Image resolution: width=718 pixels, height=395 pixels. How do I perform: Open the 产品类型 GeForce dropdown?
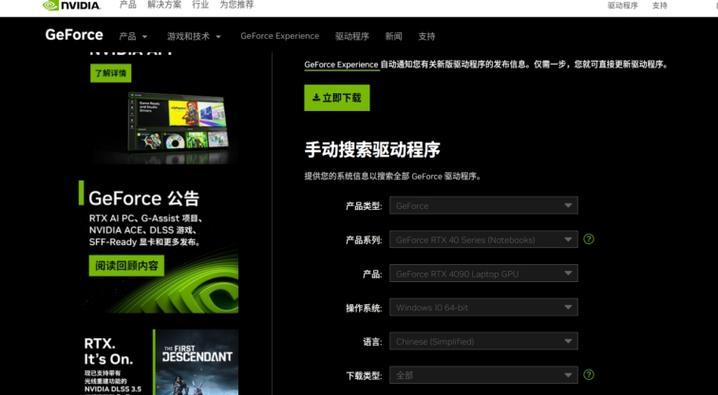[484, 206]
